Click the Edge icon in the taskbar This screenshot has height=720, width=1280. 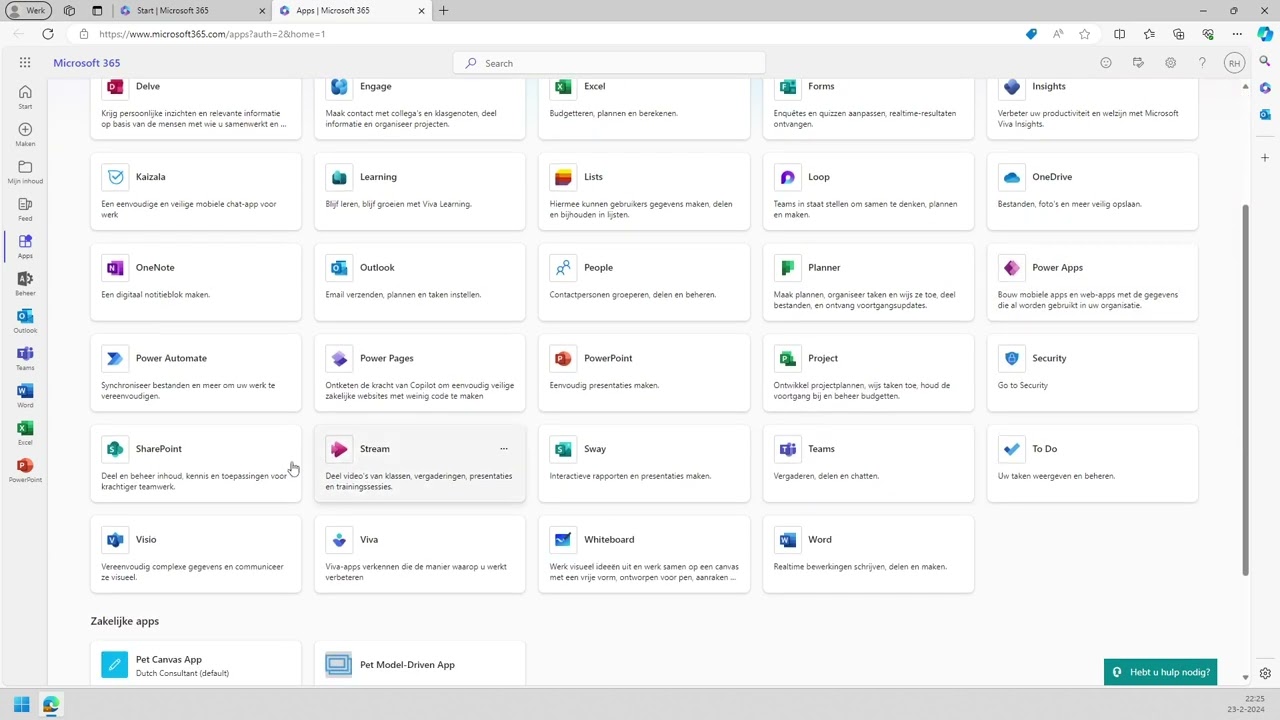tap(51, 705)
